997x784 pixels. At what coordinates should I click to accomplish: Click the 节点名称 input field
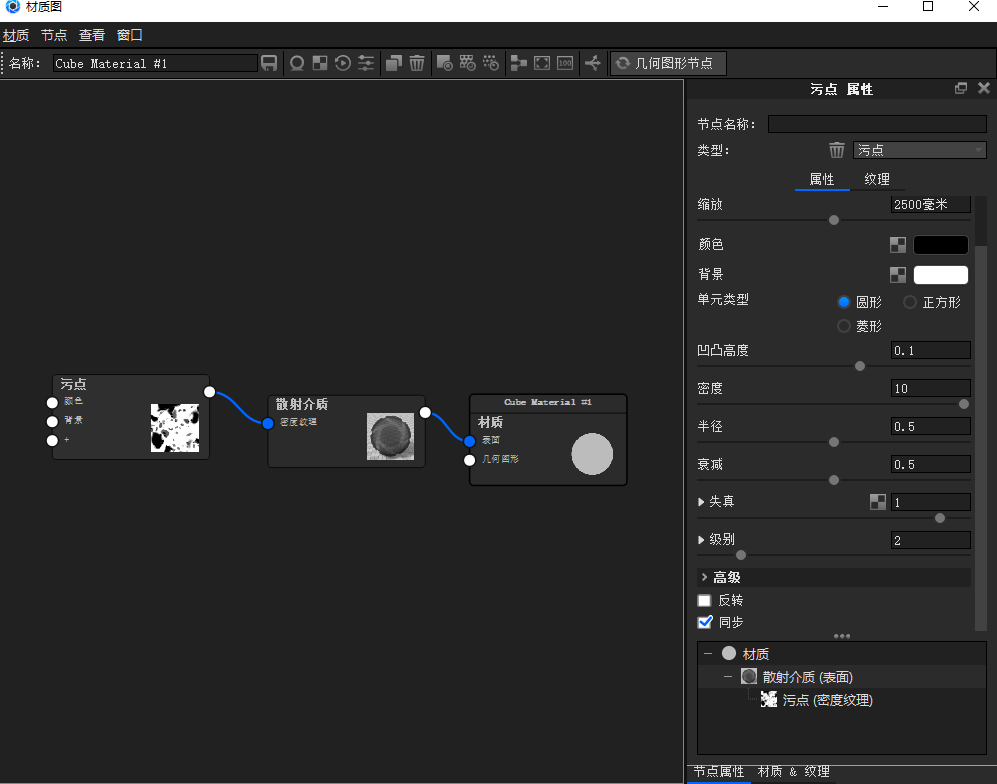877,124
